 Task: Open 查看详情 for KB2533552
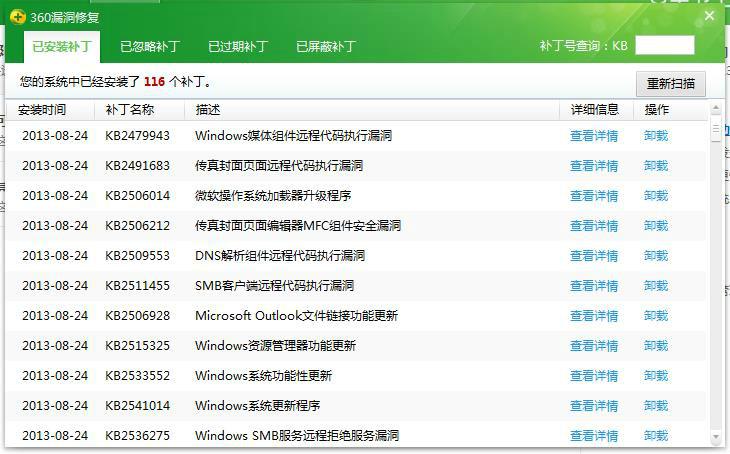tap(594, 376)
